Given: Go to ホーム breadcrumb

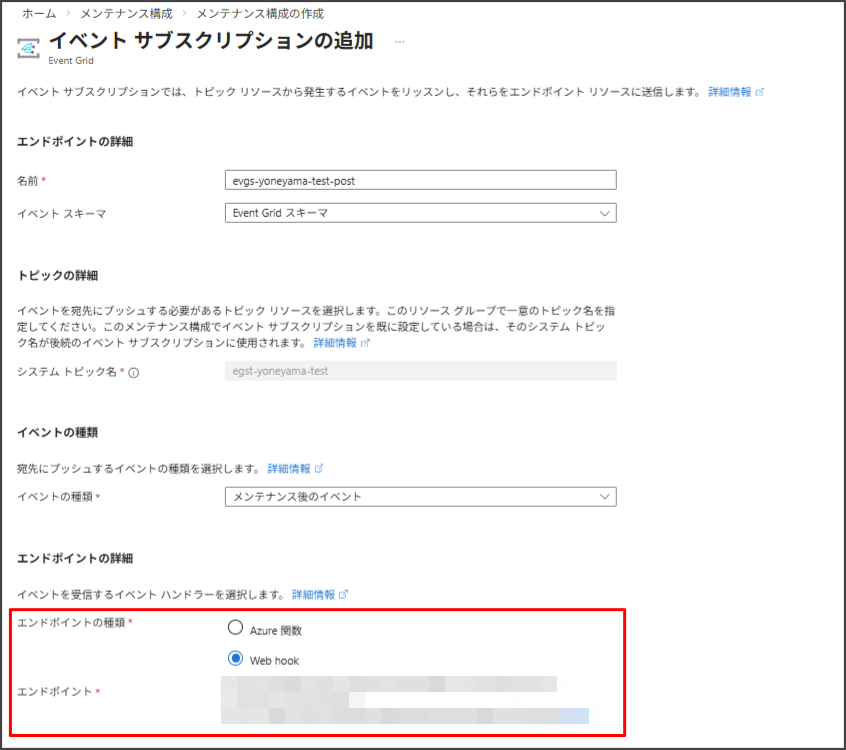Looking at the screenshot, I should (39, 14).
